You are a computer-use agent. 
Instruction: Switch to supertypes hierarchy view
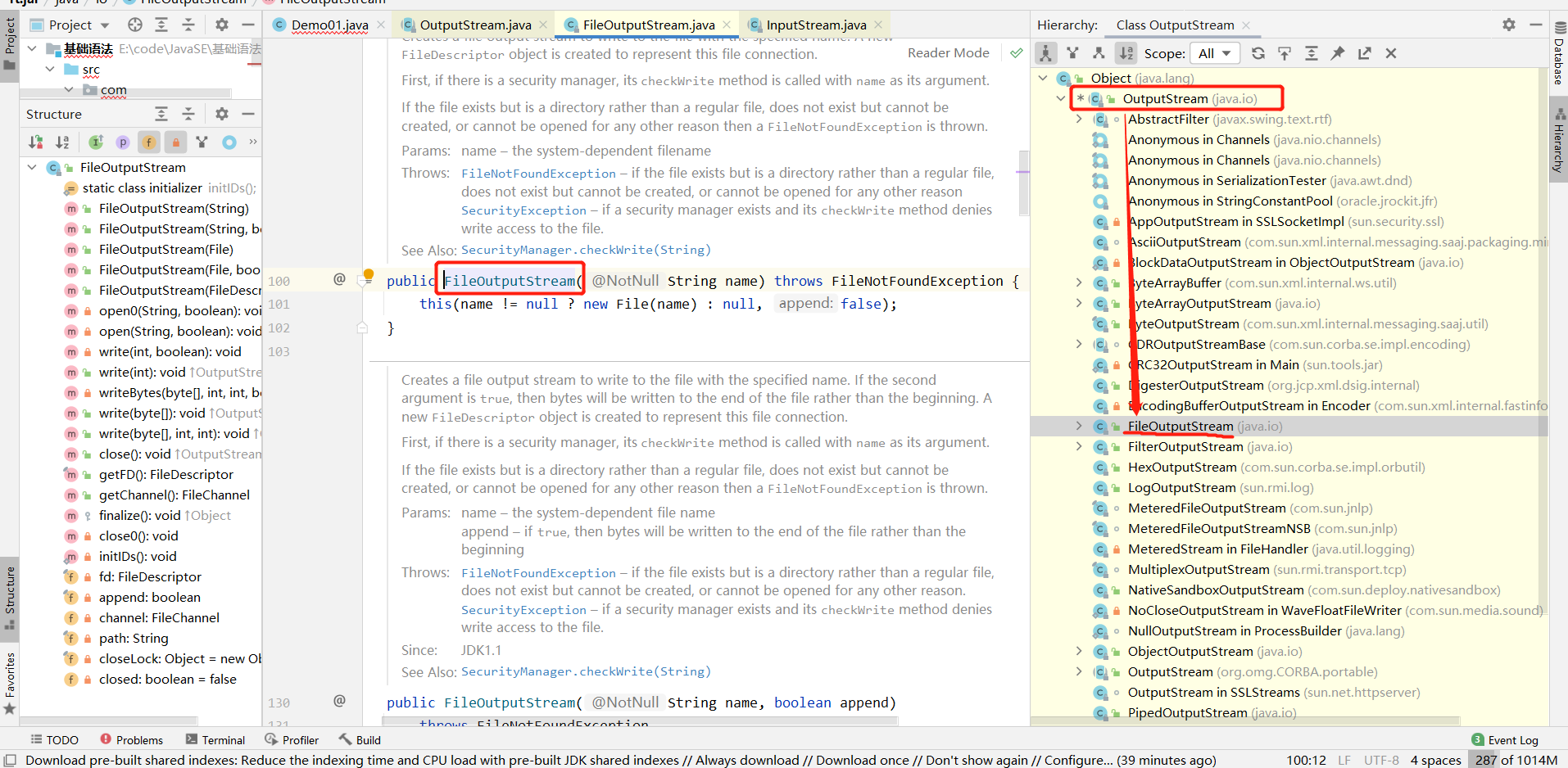pos(1072,53)
